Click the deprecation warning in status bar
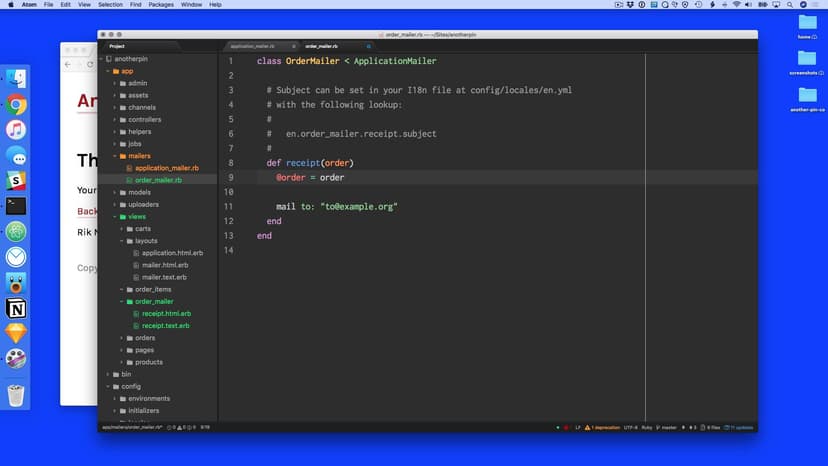 (x=602, y=427)
